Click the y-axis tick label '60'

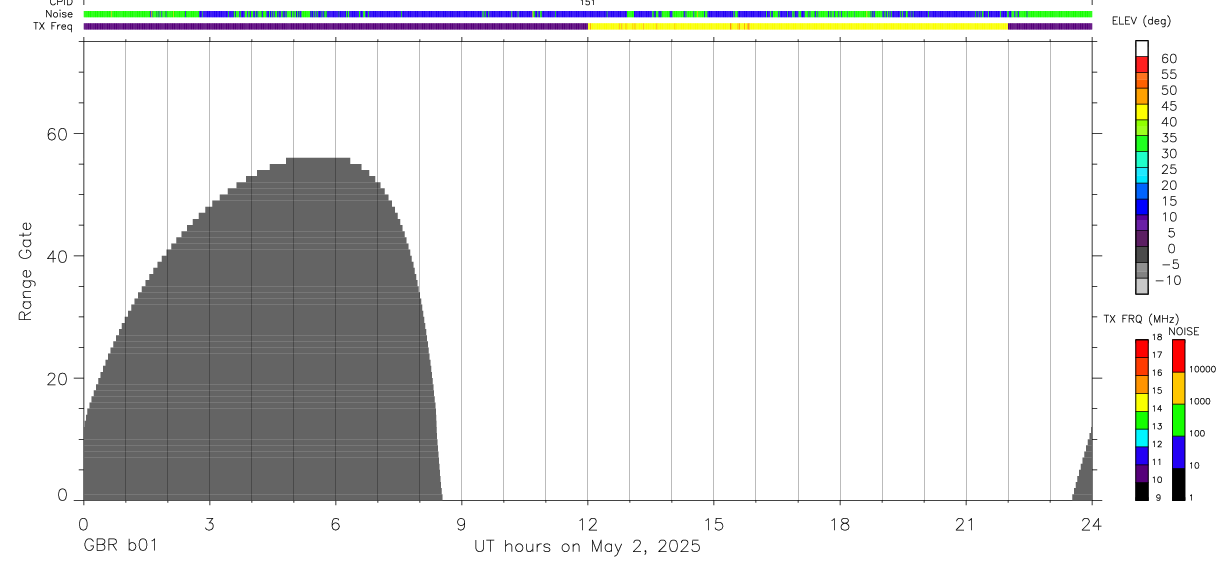coord(56,134)
